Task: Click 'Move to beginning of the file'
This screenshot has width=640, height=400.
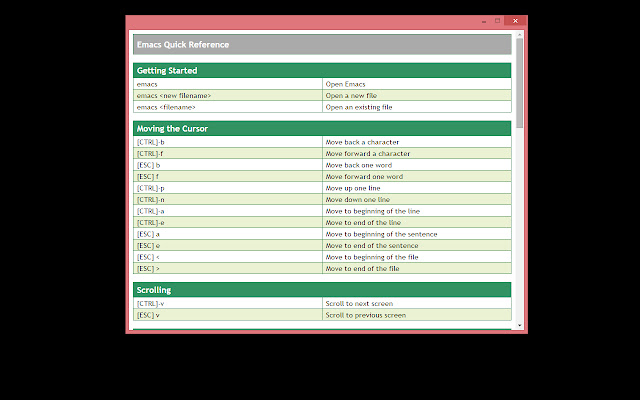Action: click(372, 257)
